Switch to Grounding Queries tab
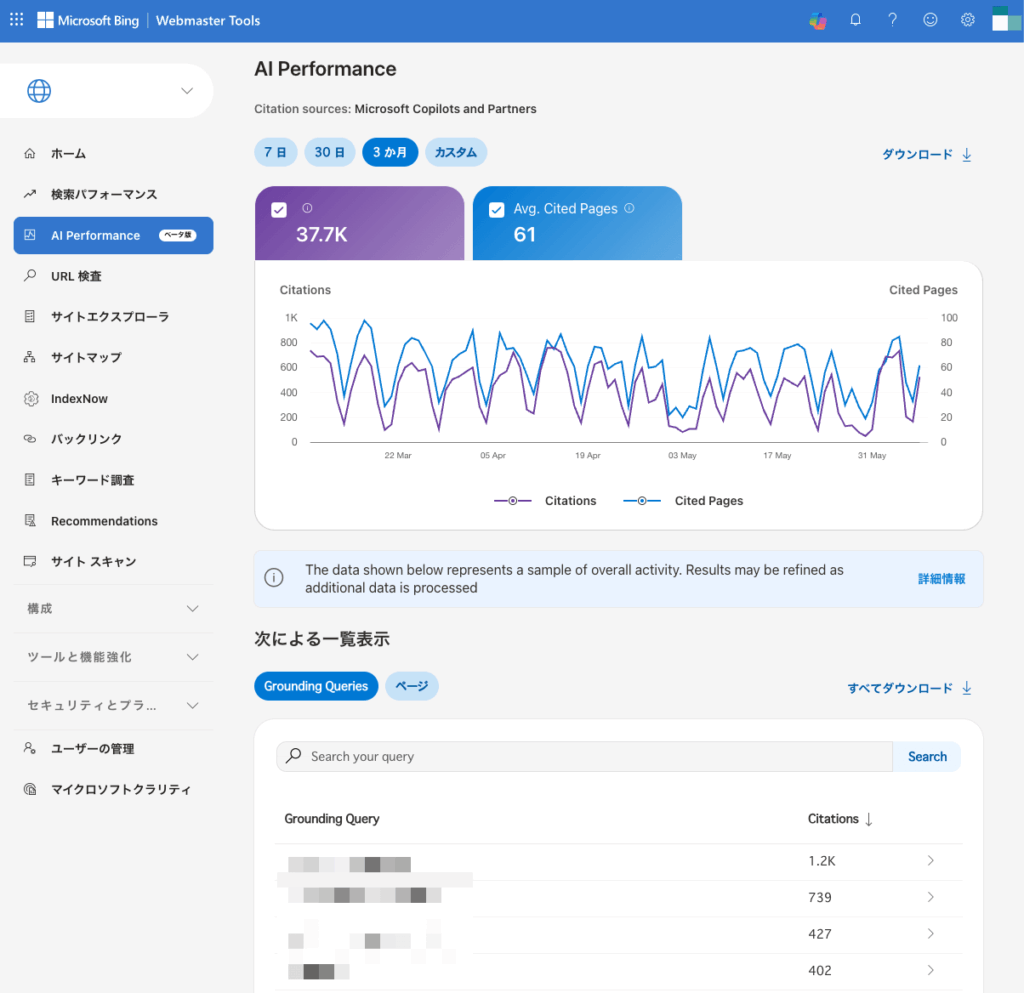This screenshot has height=993, width=1024. click(x=316, y=686)
